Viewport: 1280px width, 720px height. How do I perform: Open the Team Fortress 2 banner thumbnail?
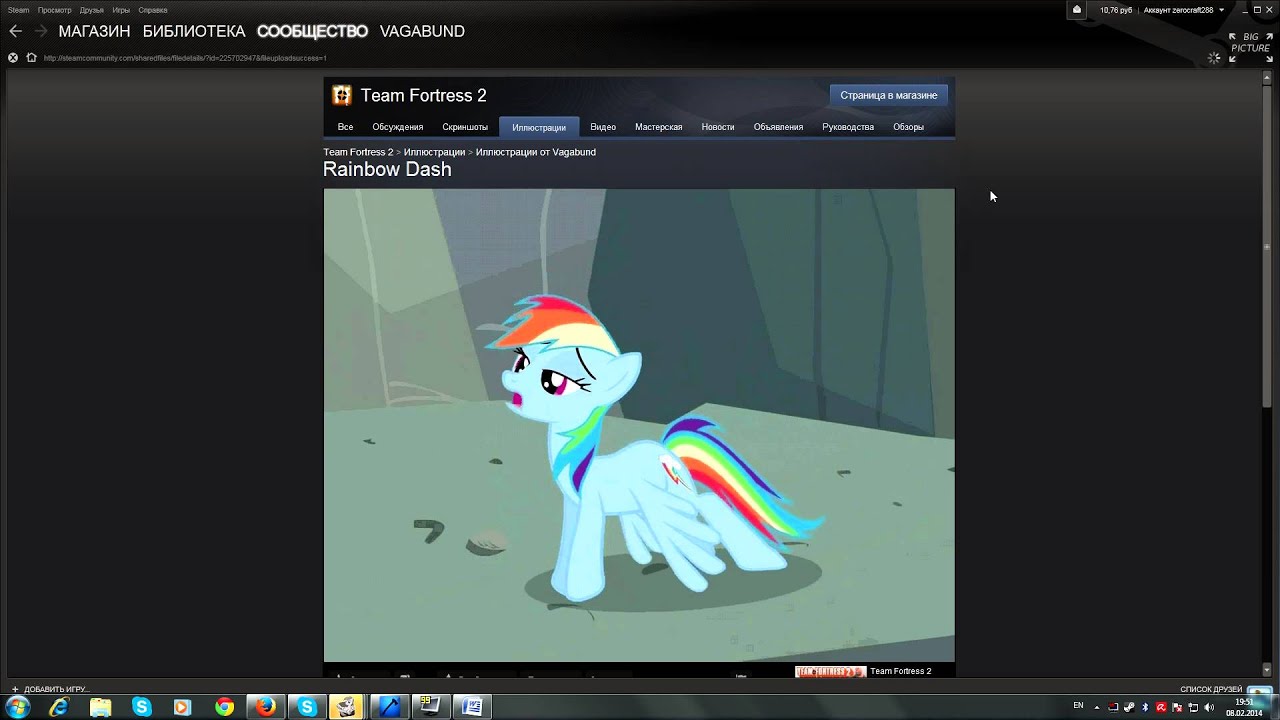pos(830,671)
